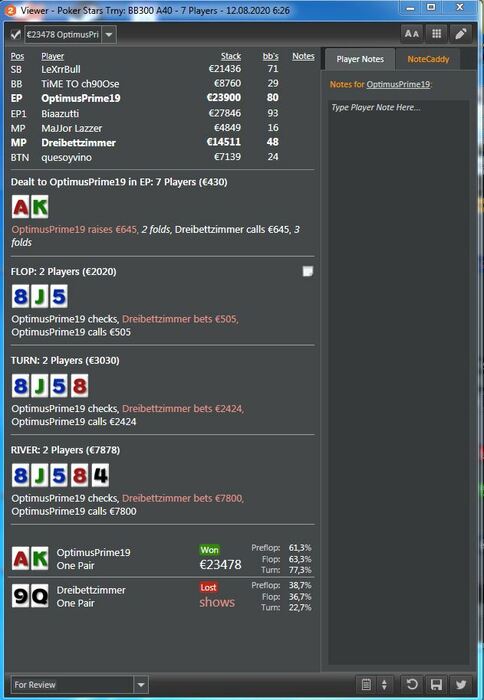The width and height of the screenshot is (484, 700).
Task: Click the save floppy disk icon
Action: tap(436, 684)
